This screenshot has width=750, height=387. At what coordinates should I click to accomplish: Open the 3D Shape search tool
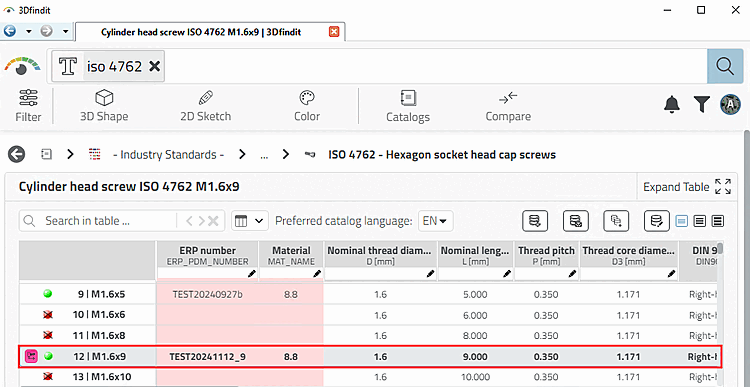coord(104,106)
